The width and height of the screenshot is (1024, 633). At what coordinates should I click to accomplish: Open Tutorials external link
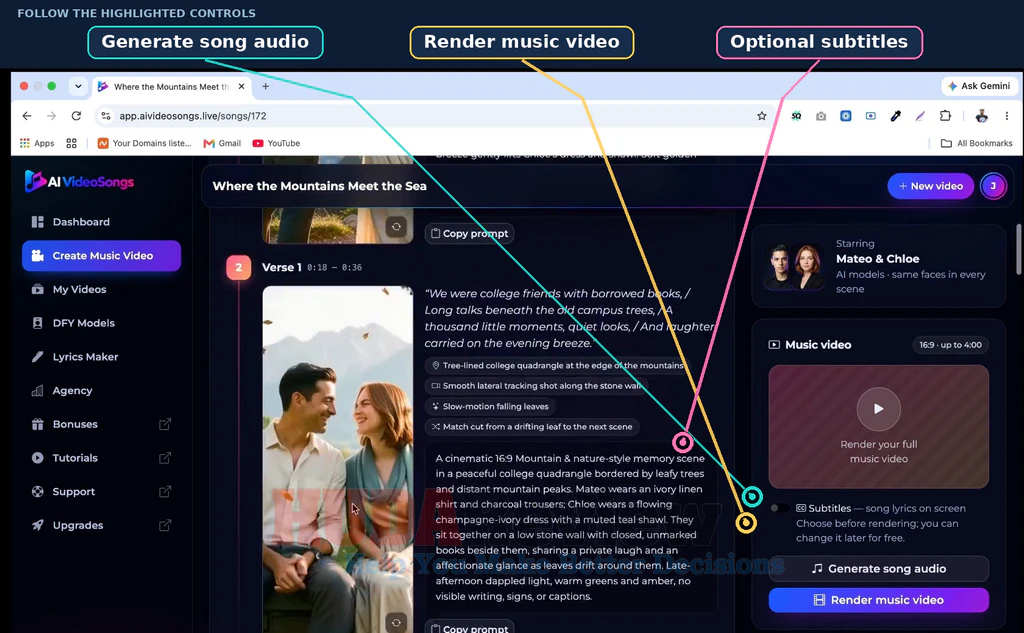101,458
